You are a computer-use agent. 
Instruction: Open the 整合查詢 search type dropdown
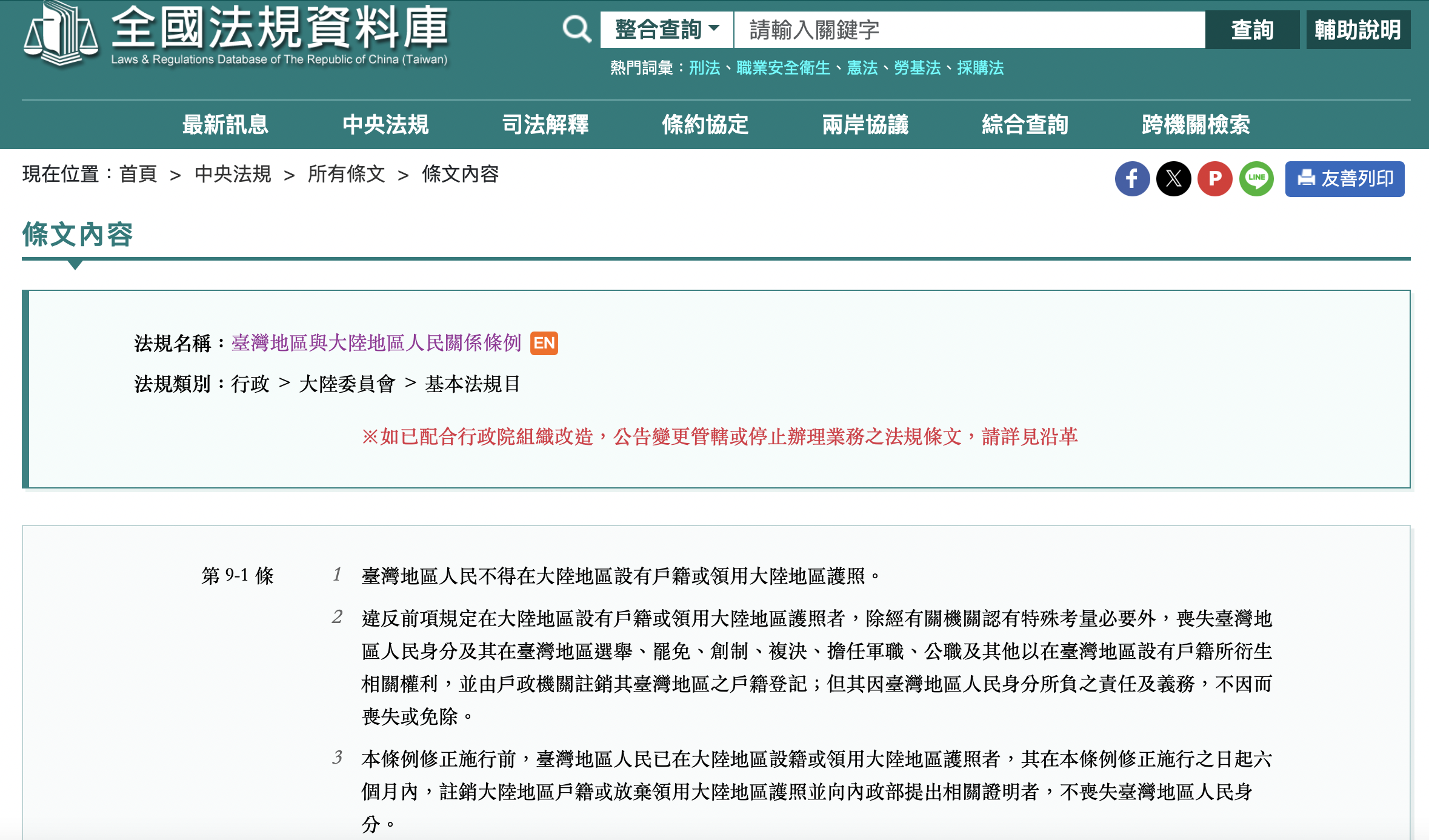667,29
